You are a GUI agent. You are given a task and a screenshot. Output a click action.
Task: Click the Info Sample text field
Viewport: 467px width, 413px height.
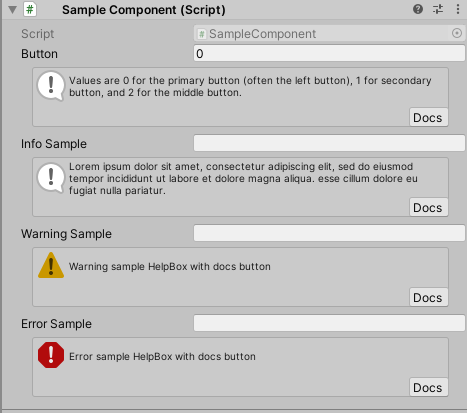coord(329,143)
